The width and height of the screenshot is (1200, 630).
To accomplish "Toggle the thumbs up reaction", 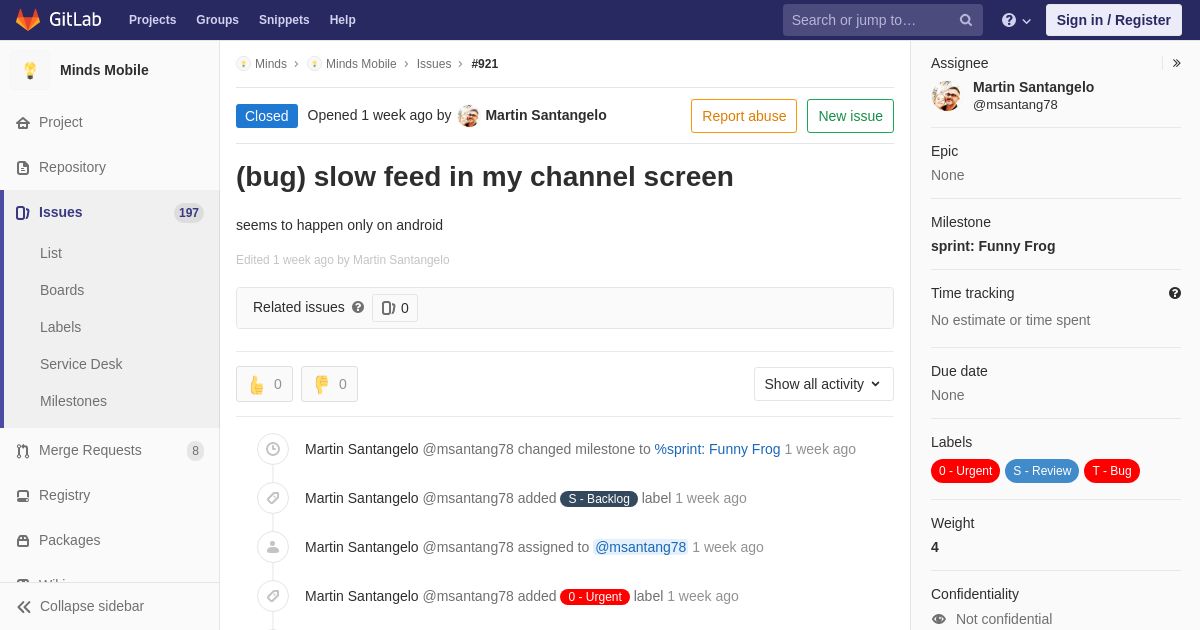I will click(x=264, y=384).
